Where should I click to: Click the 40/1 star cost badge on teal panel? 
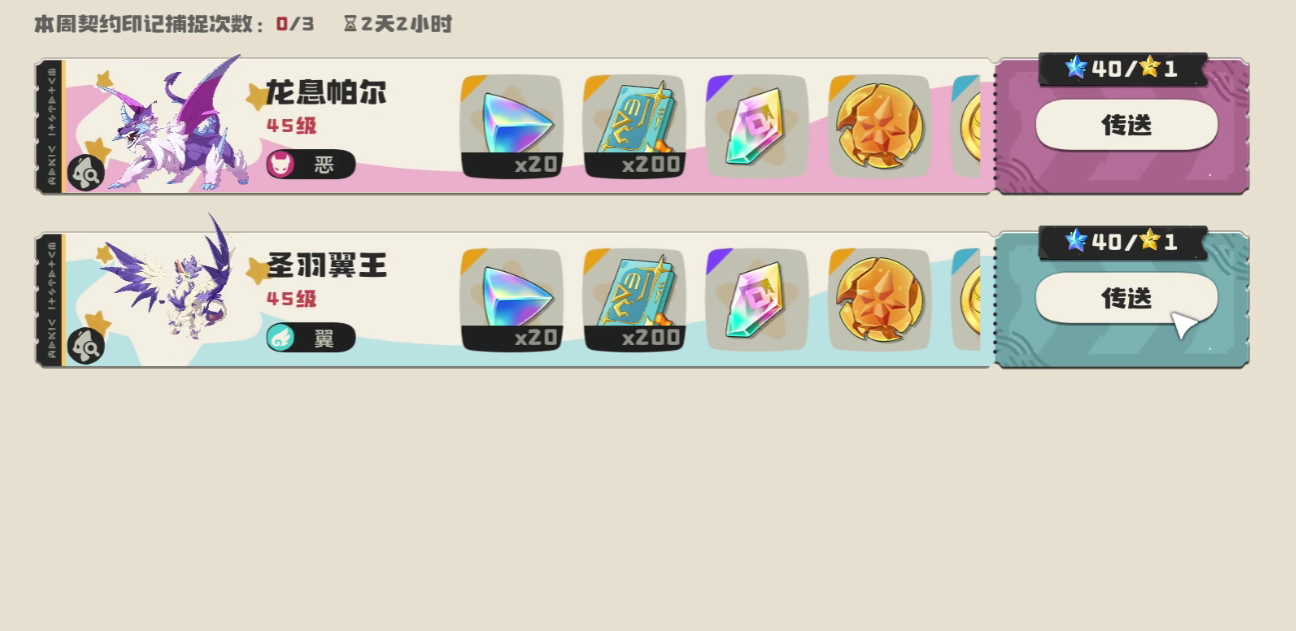(x=1122, y=241)
